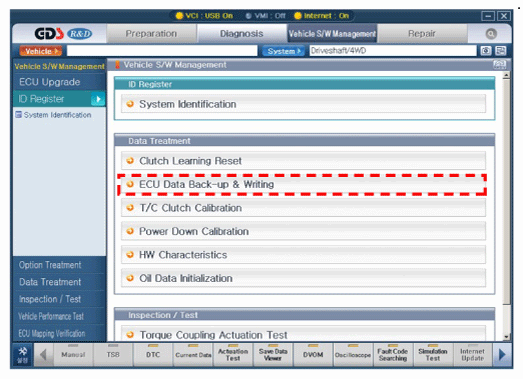Open System Identification in ID Register
Viewport: 523px width, 379px height.
tap(303, 104)
